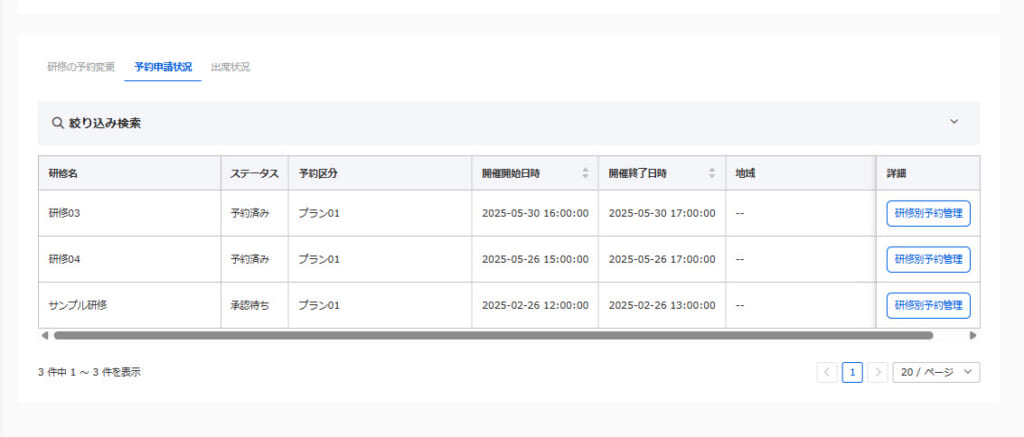Click the table scrollbar left arrow

(x=44, y=336)
